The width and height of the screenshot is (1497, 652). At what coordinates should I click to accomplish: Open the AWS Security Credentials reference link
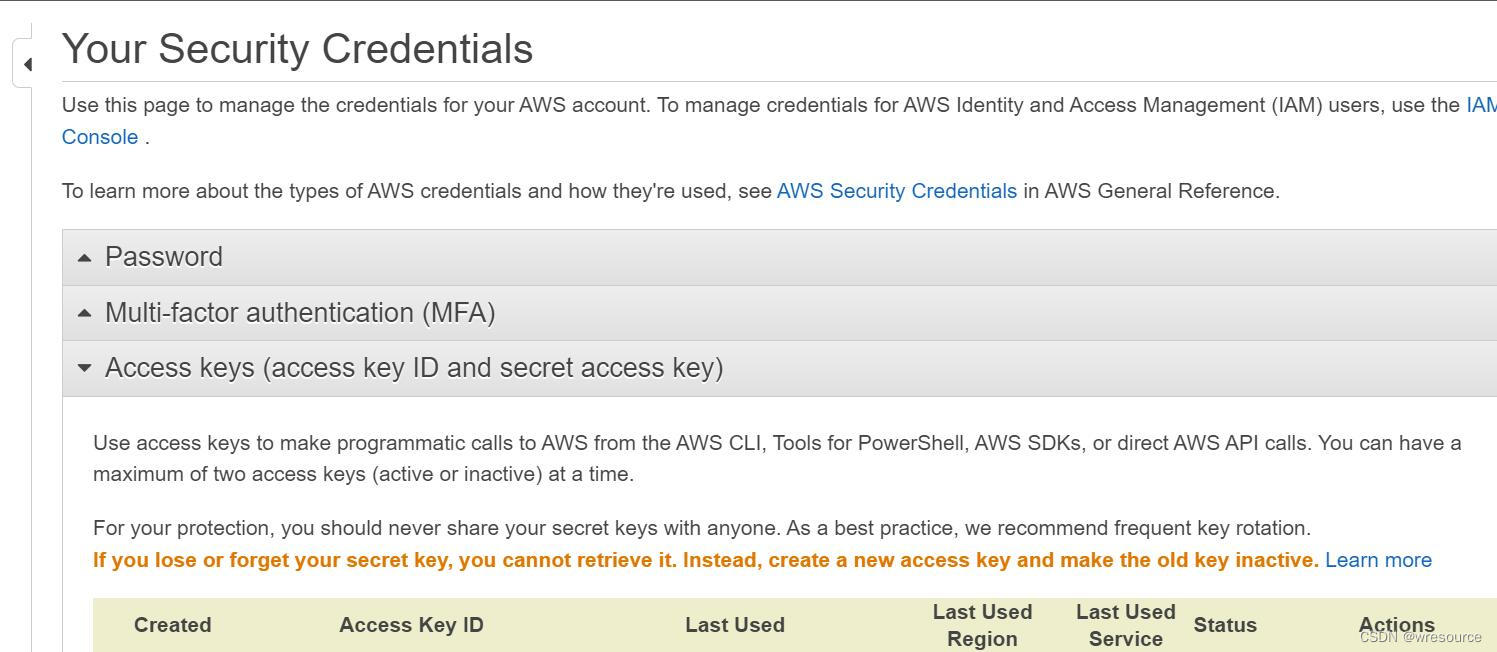tap(896, 191)
